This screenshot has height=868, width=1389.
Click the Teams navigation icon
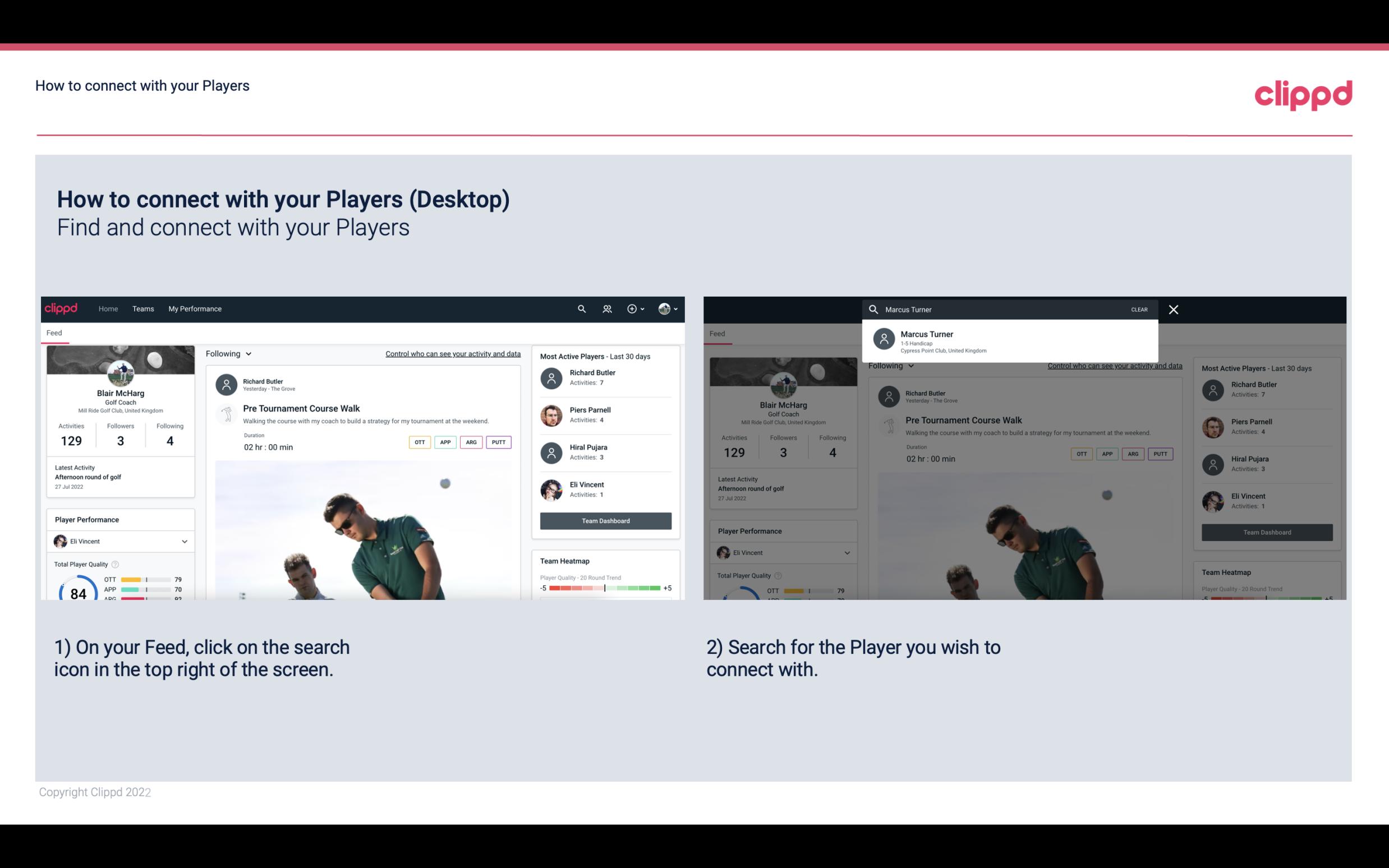coord(143,308)
